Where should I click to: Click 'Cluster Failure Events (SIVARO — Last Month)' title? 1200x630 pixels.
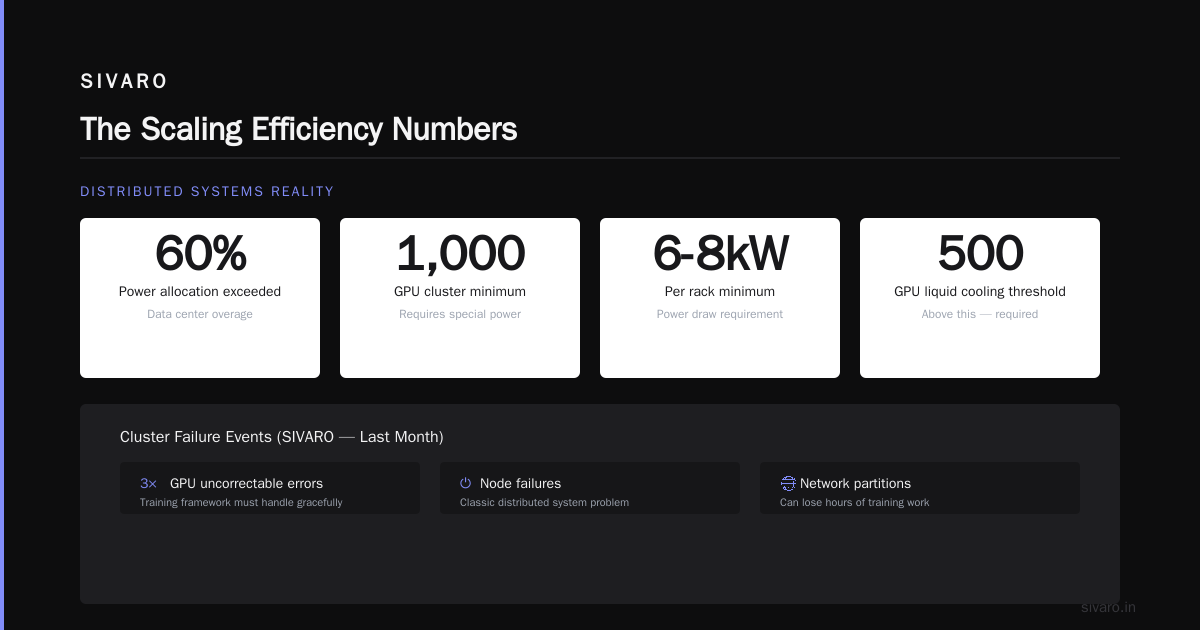click(282, 437)
